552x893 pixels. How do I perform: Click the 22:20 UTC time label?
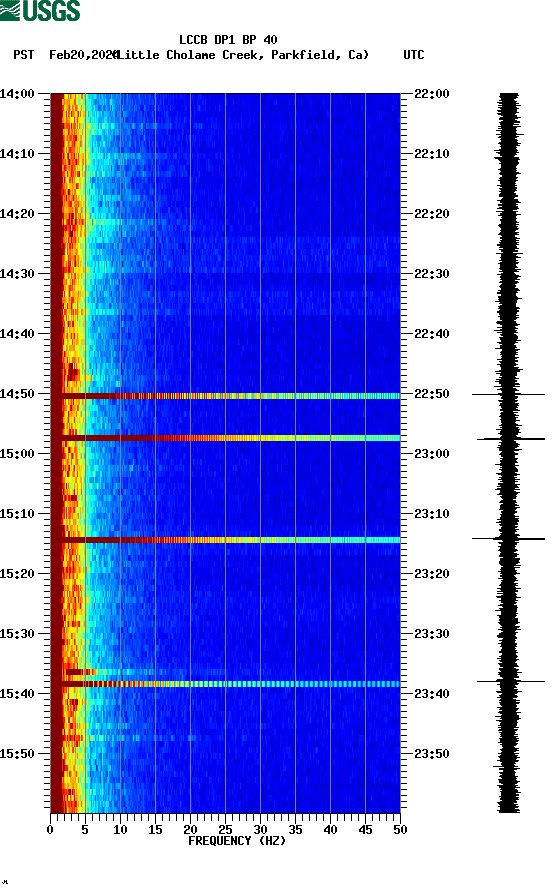(x=432, y=214)
